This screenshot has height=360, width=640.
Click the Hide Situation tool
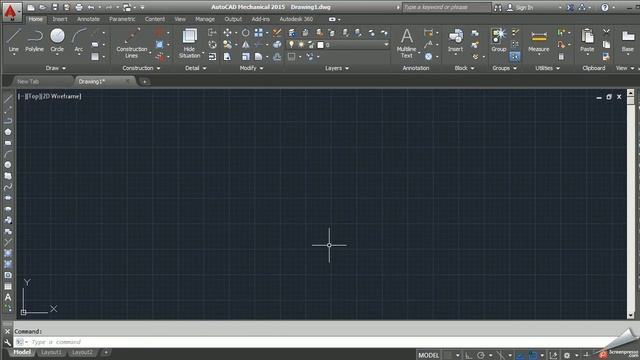click(x=189, y=43)
